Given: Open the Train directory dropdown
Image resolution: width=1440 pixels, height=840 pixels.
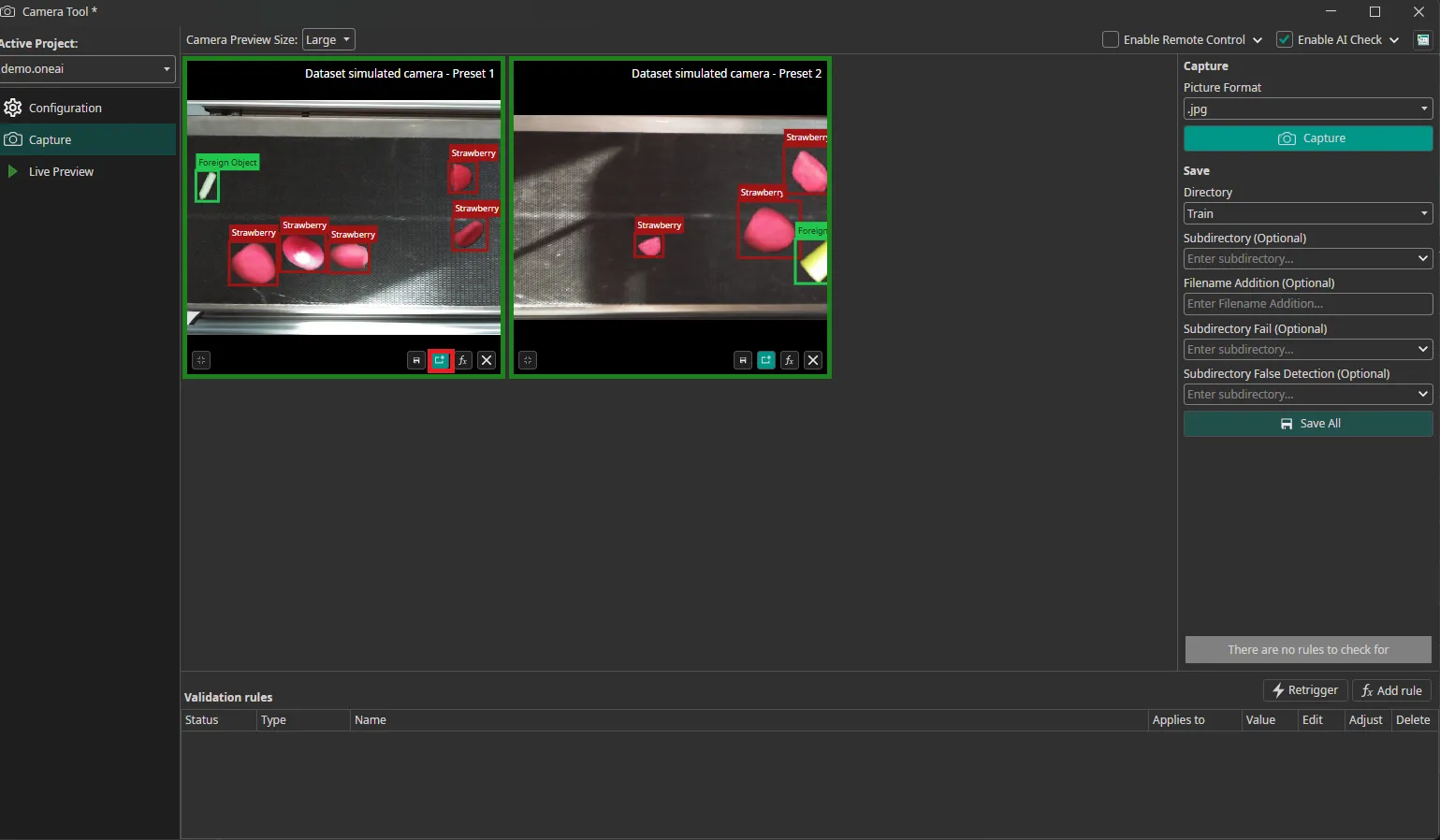Looking at the screenshot, I should point(1307,213).
